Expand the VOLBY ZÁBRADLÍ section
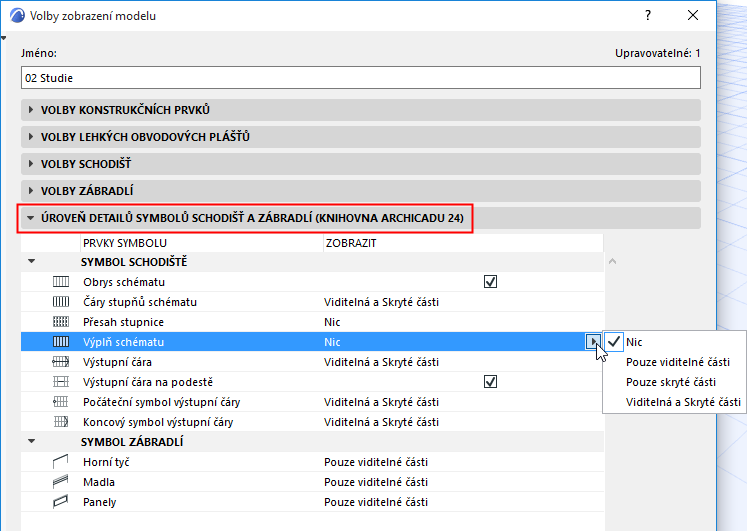Viewport: 747px width, 531px height. click(361, 191)
